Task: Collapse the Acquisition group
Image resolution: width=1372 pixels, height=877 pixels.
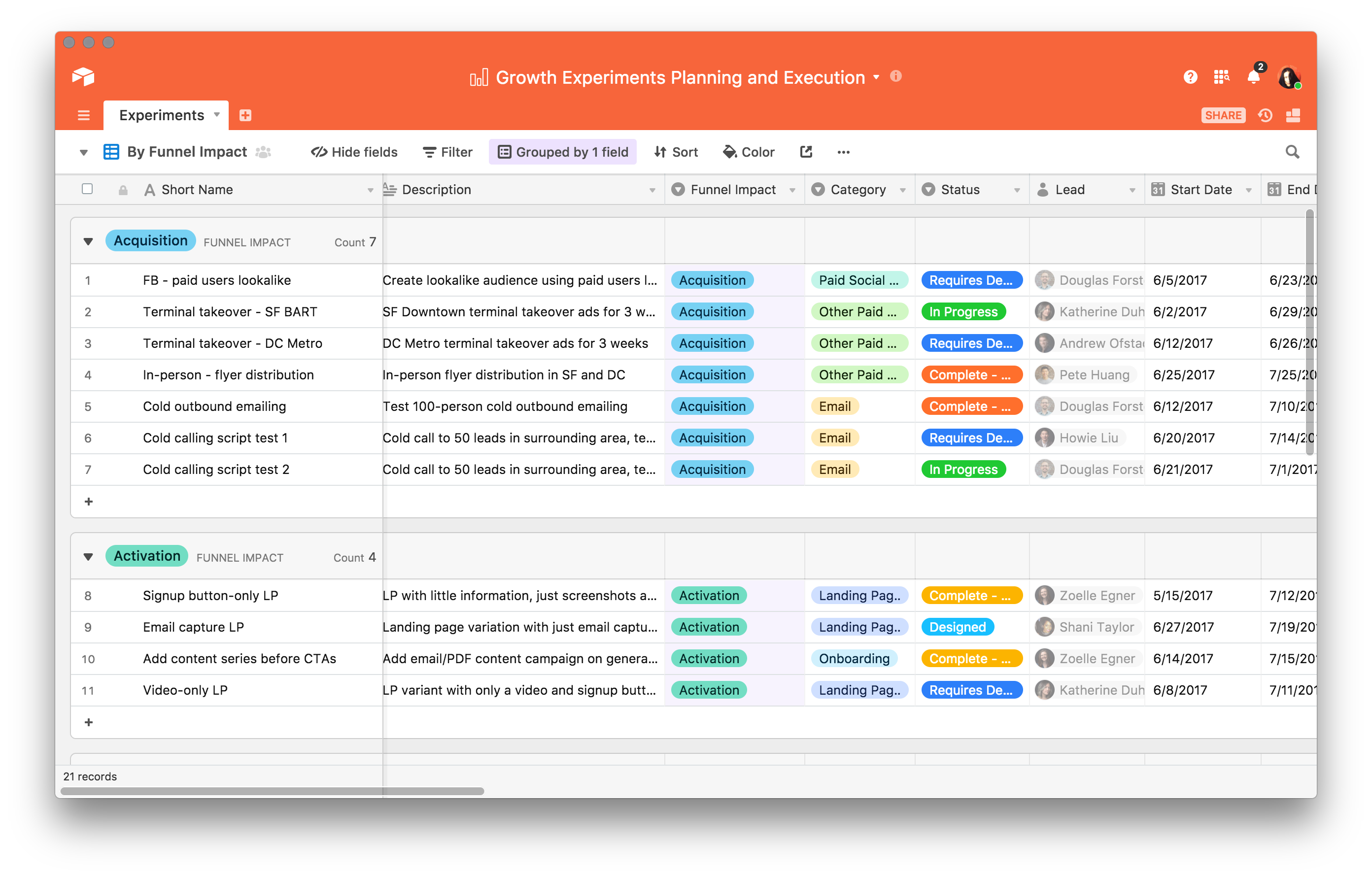Action: pyautogui.click(x=88, y=241)
